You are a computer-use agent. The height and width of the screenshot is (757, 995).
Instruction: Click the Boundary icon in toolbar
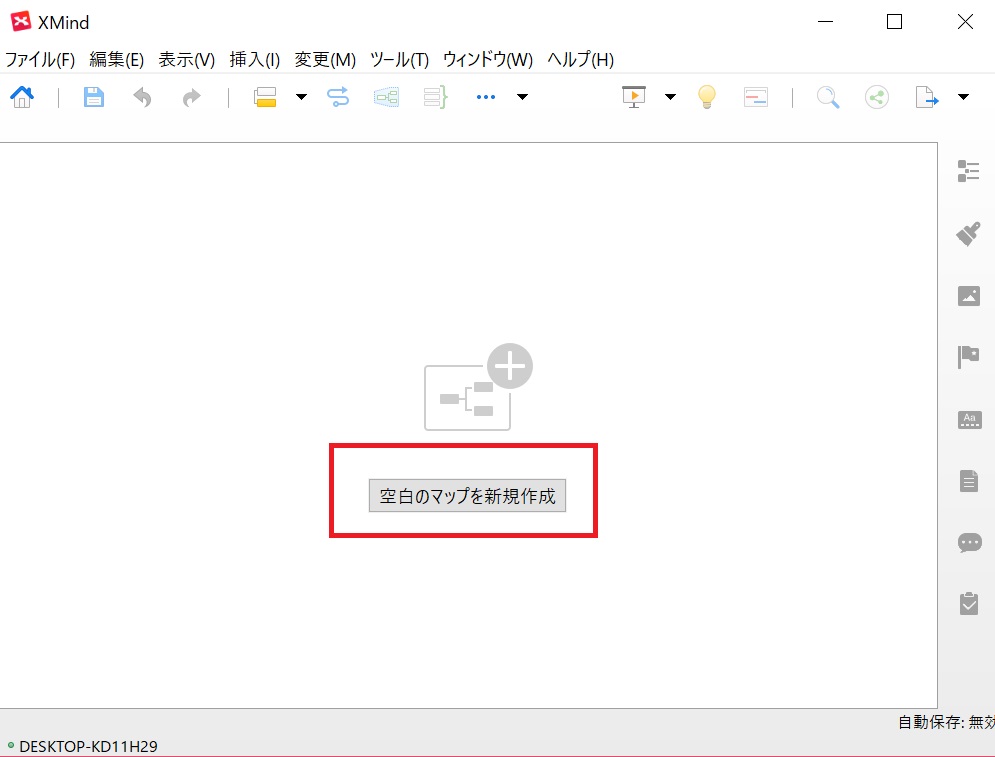pyautogui.click(x=386, y=97)
